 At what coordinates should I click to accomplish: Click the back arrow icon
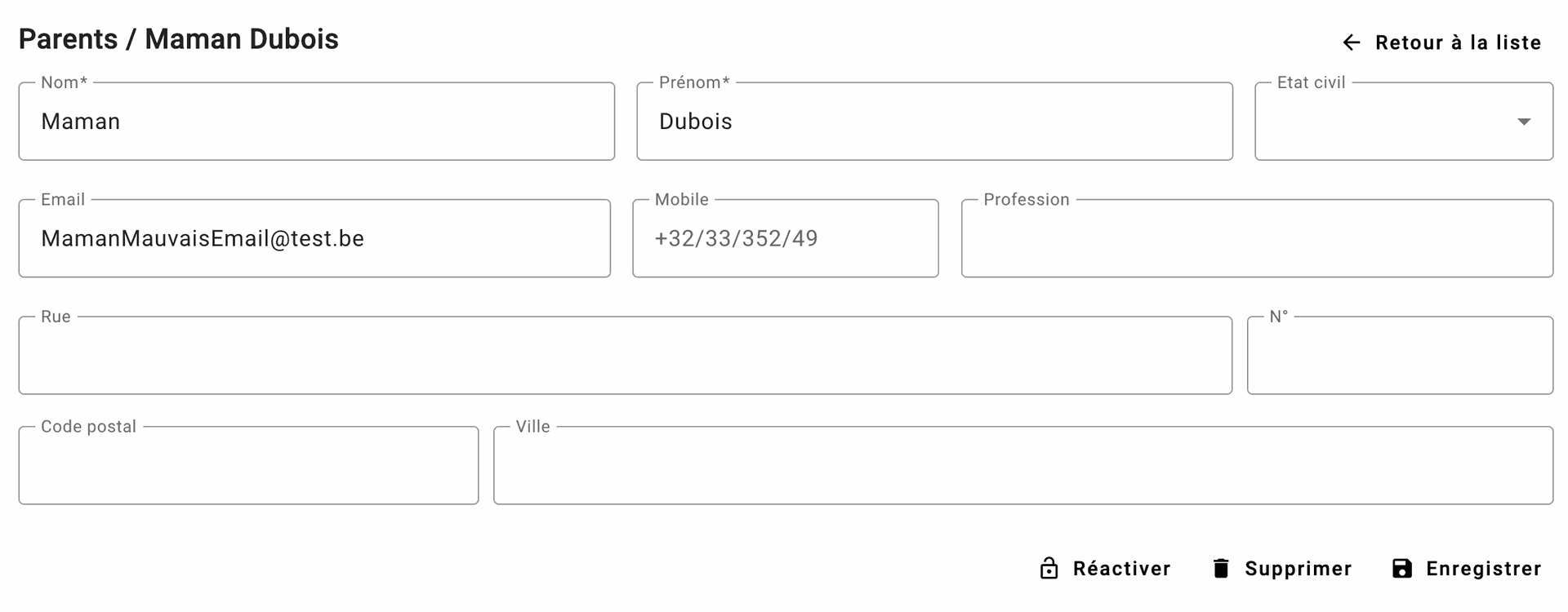coord(1352,42)
